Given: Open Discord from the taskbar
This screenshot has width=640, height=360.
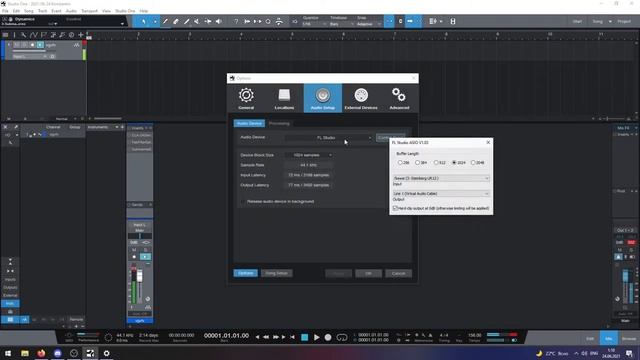Looking at the screenshot, I should coord(58,353).
